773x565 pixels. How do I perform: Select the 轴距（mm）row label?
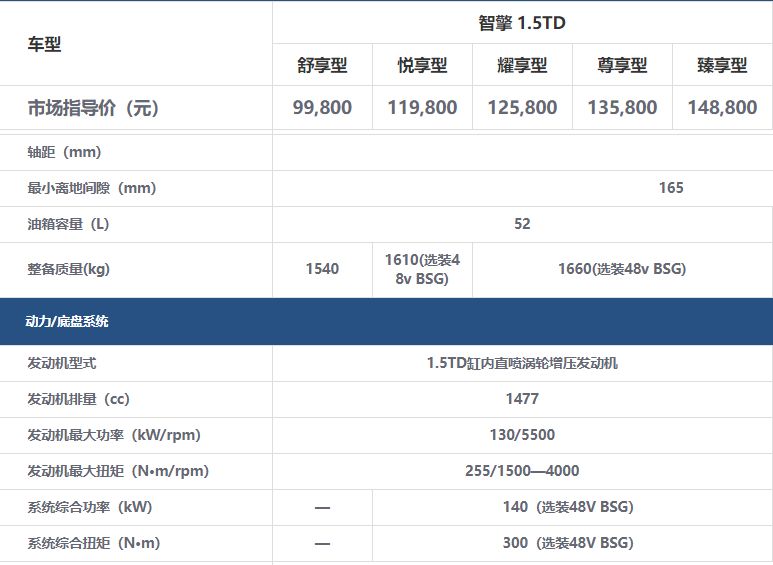65,152
